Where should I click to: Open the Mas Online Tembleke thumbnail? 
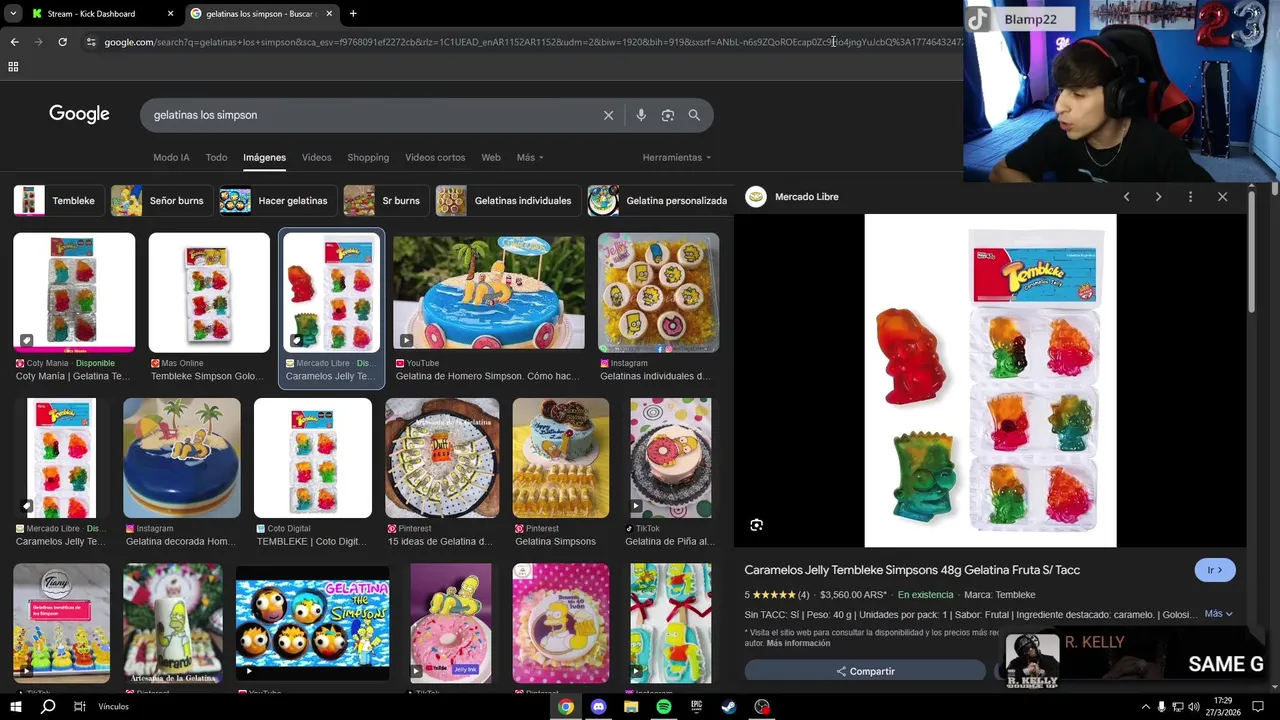coord(209,293)
